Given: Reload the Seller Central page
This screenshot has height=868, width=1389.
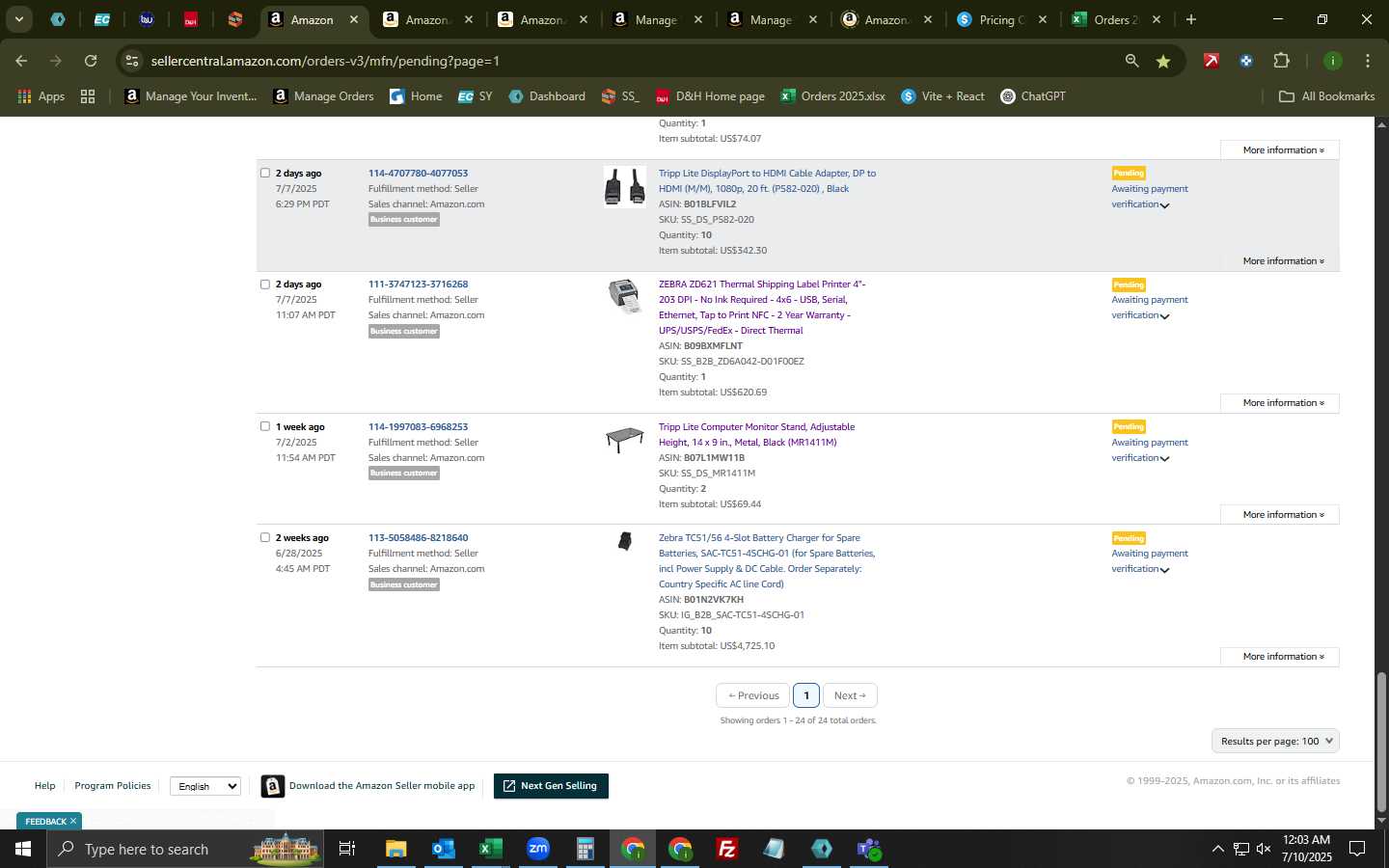Looking at the screenshot, I should click(x=91, y=61).
